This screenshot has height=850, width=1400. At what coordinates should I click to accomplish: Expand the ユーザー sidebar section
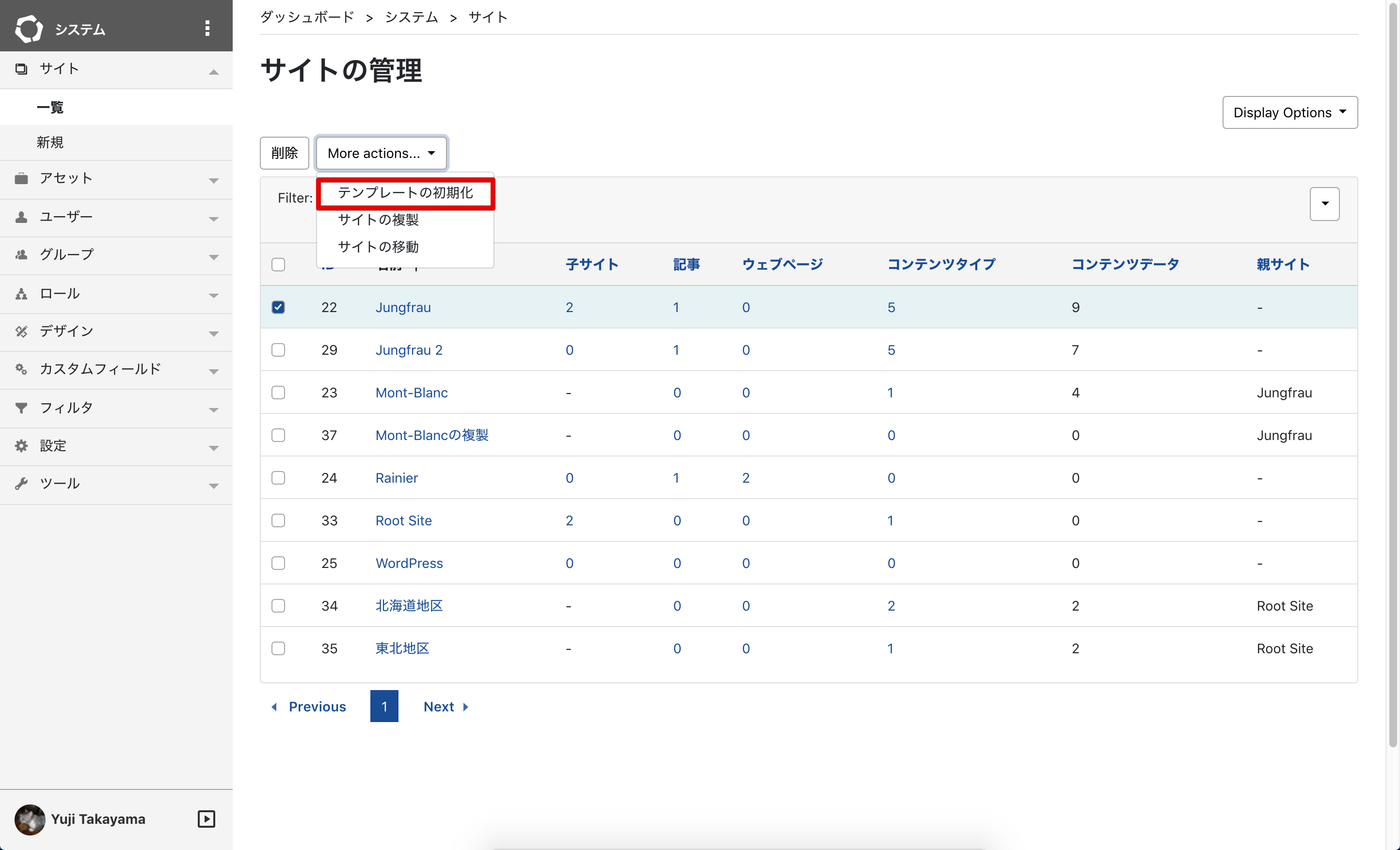coord(214,219)
